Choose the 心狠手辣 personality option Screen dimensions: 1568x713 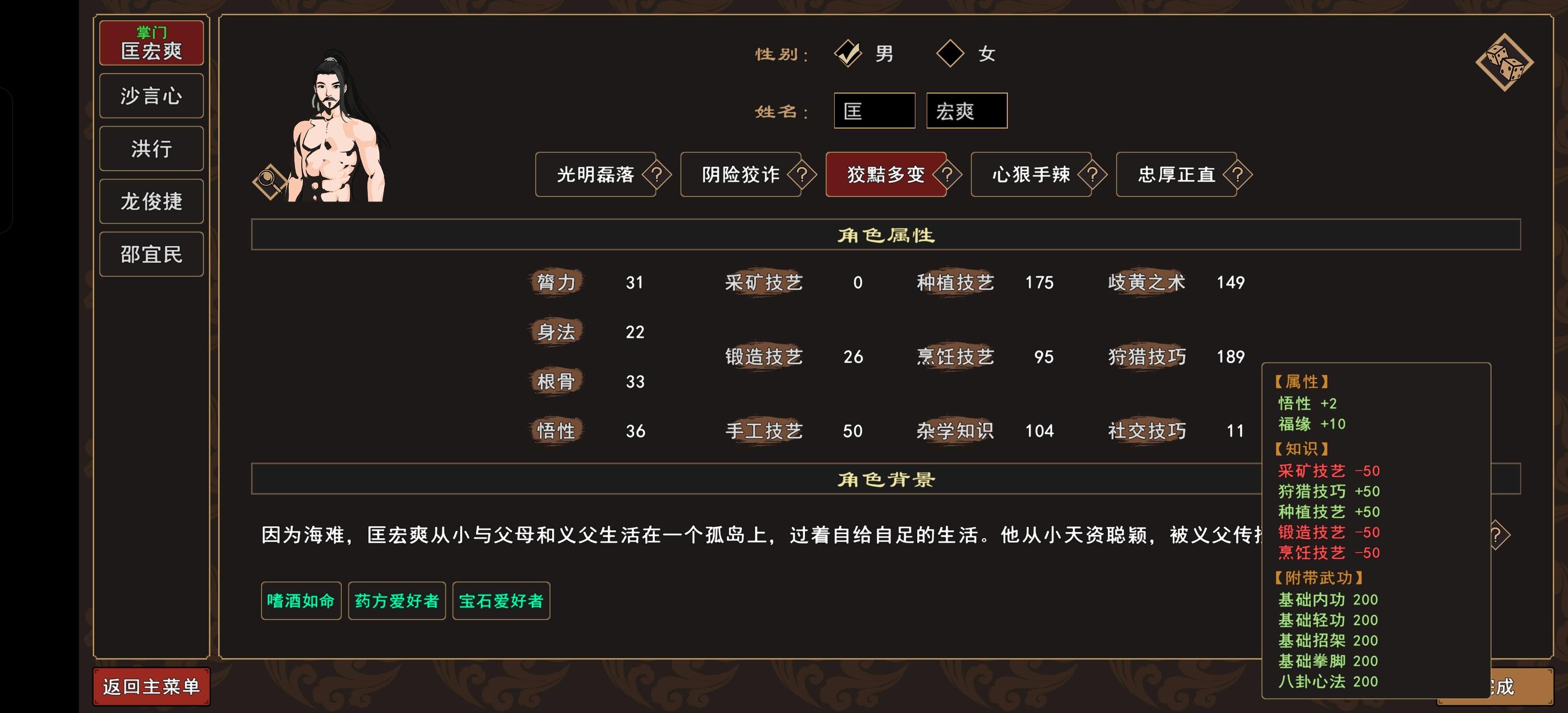tap(1030, 175)
